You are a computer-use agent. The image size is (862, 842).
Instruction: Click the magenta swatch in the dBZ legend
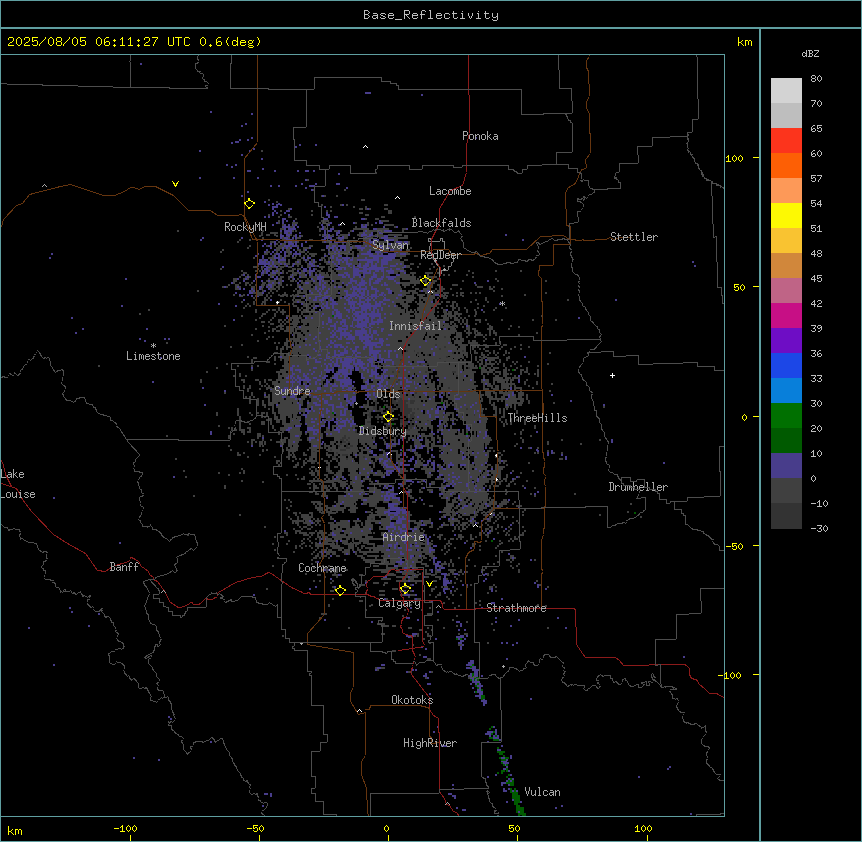point(786,315)
